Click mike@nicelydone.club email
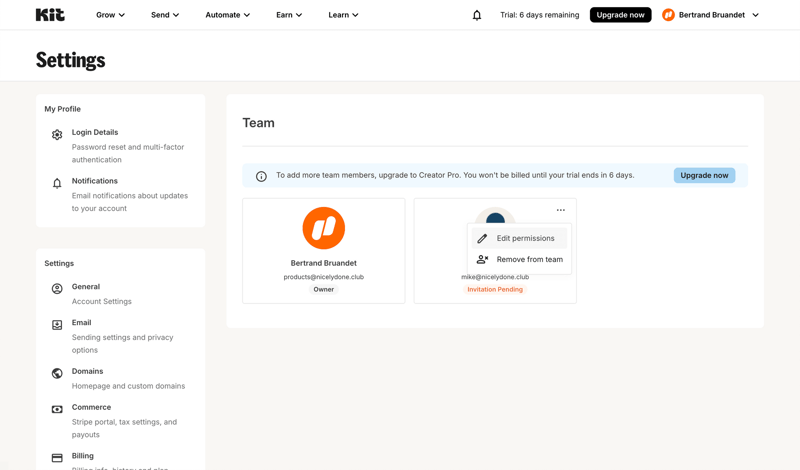The height and width of the screenshot is (470, 800). (x=495, y=277)
